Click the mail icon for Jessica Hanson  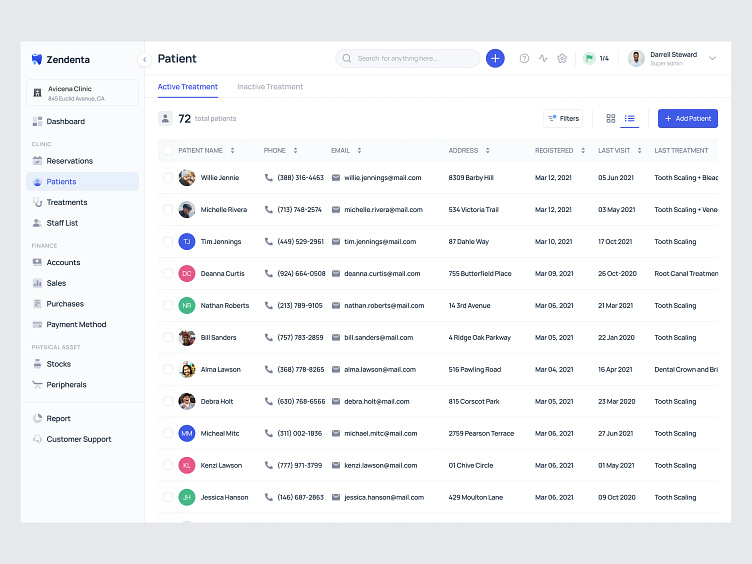point(336,497)
